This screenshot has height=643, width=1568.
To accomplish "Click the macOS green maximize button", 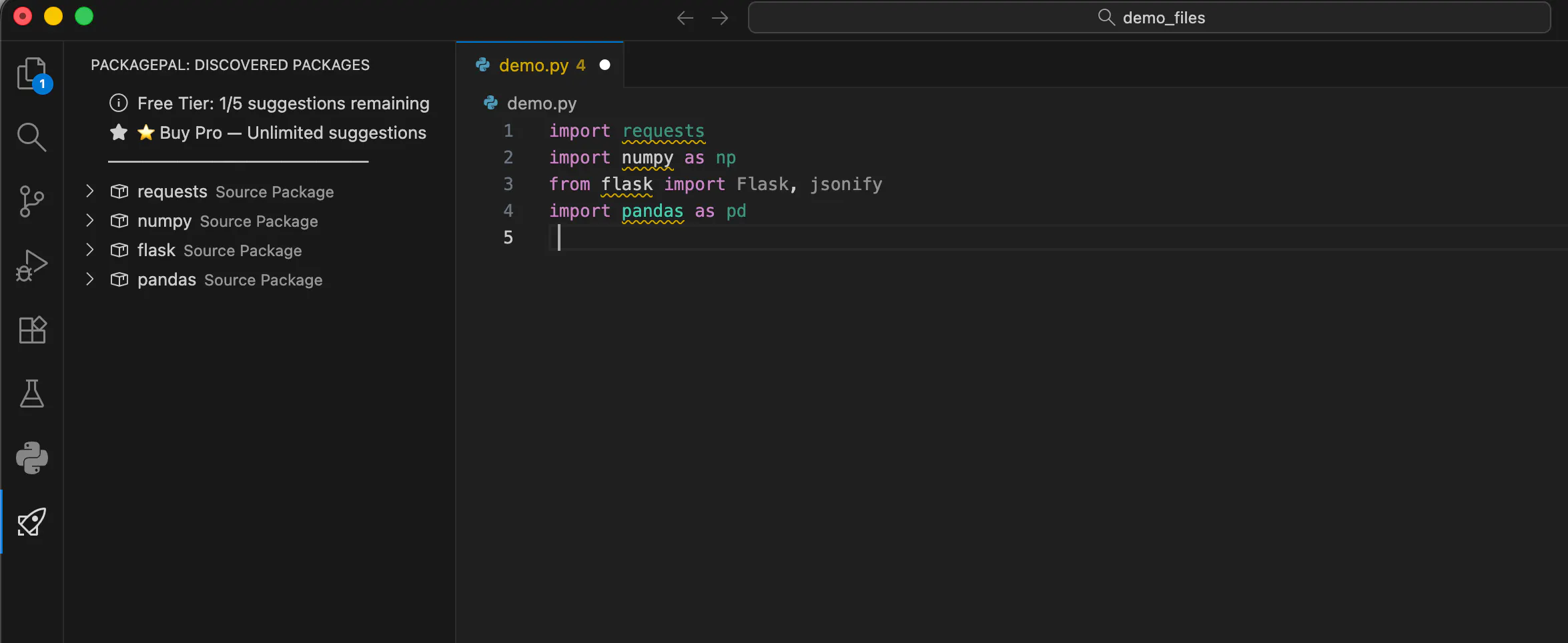I will (84, 16).
